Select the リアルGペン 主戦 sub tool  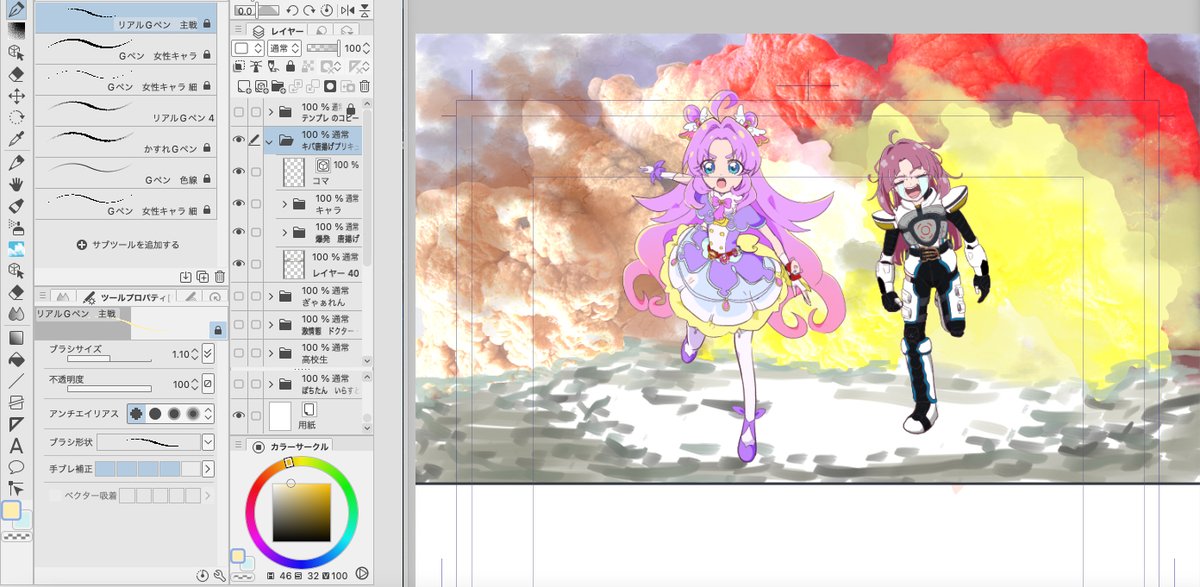[126, 16]
